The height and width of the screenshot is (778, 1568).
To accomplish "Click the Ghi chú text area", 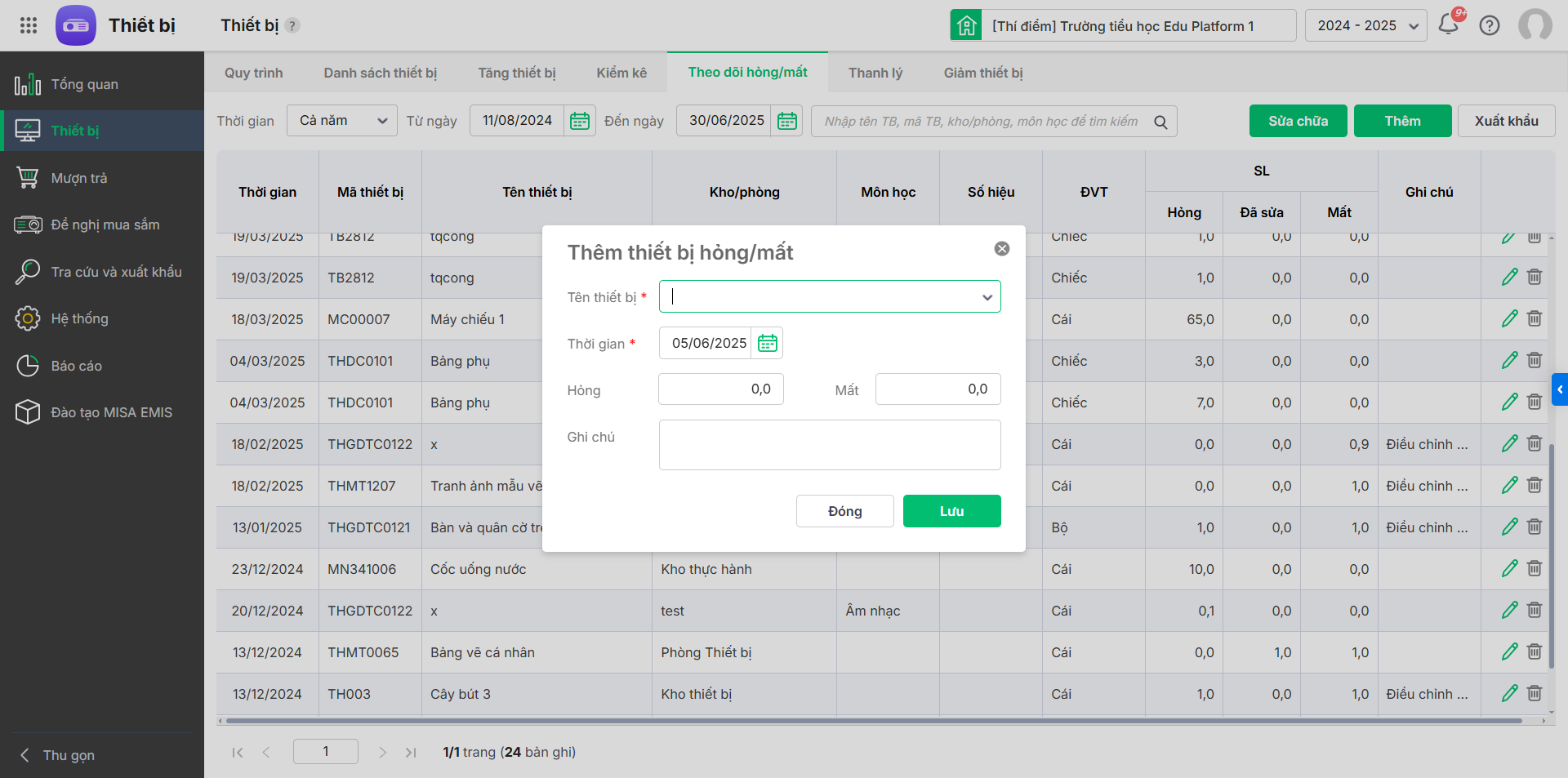I will 830,445.
